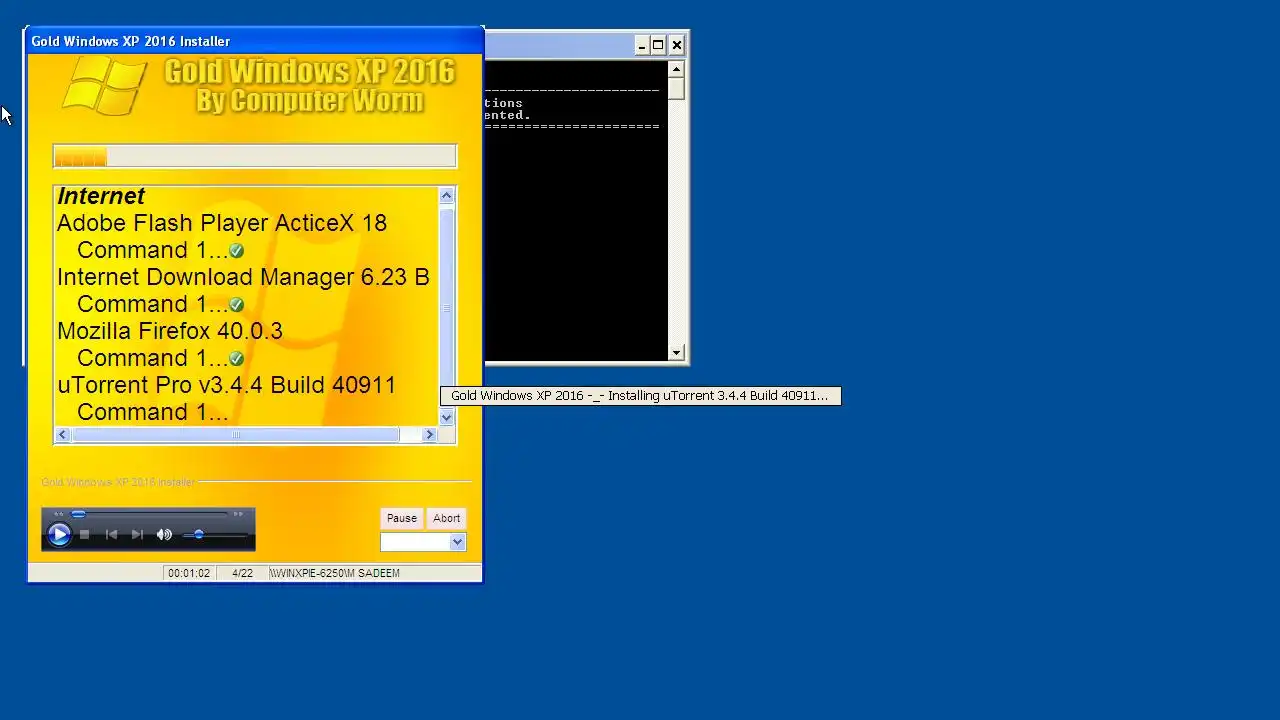Click checkmark under Adobe Flash Player
This screenshot has width=1280, height=720.
[236, 251]
